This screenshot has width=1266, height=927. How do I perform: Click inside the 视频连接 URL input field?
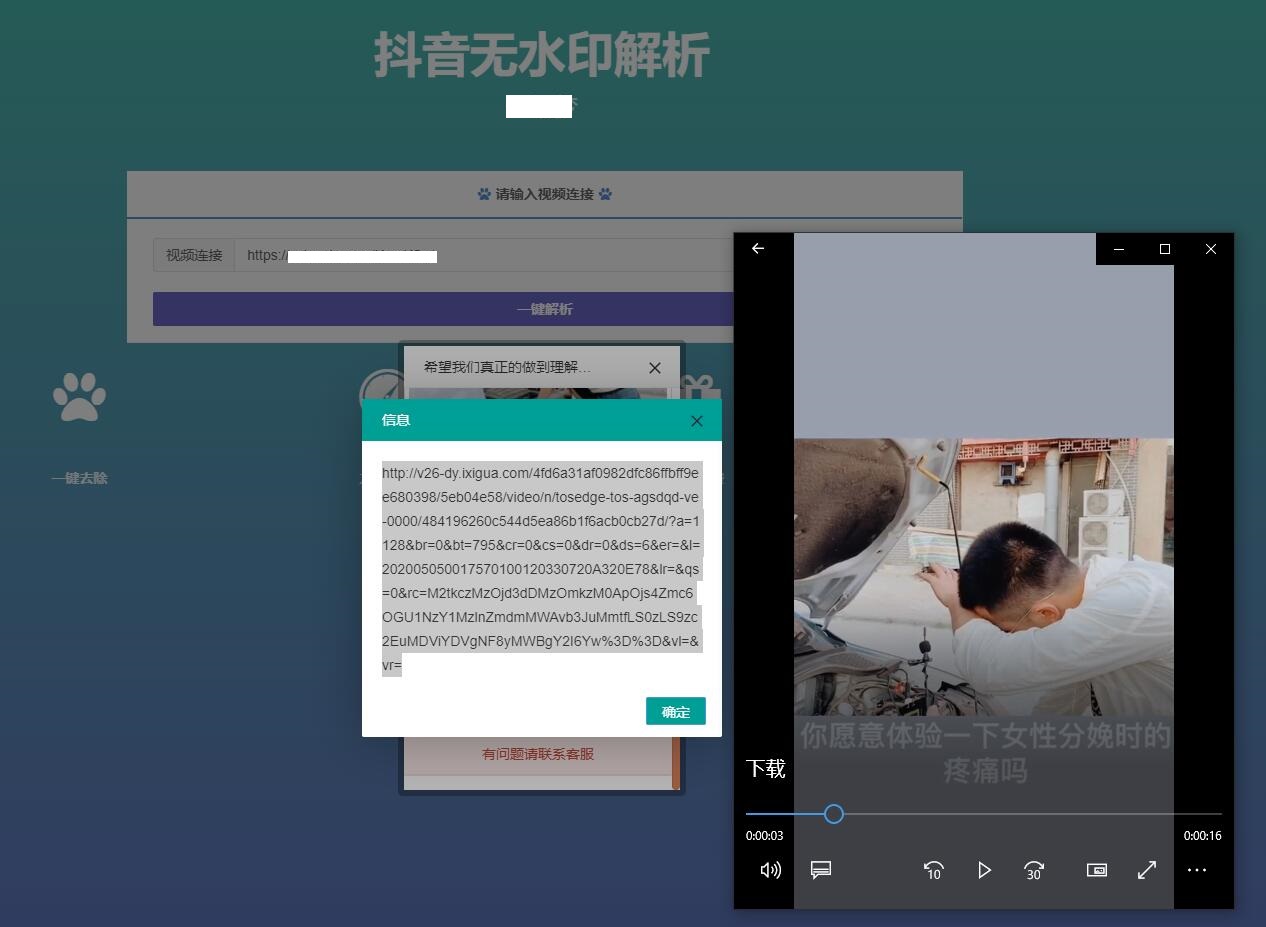click(450, 255)
